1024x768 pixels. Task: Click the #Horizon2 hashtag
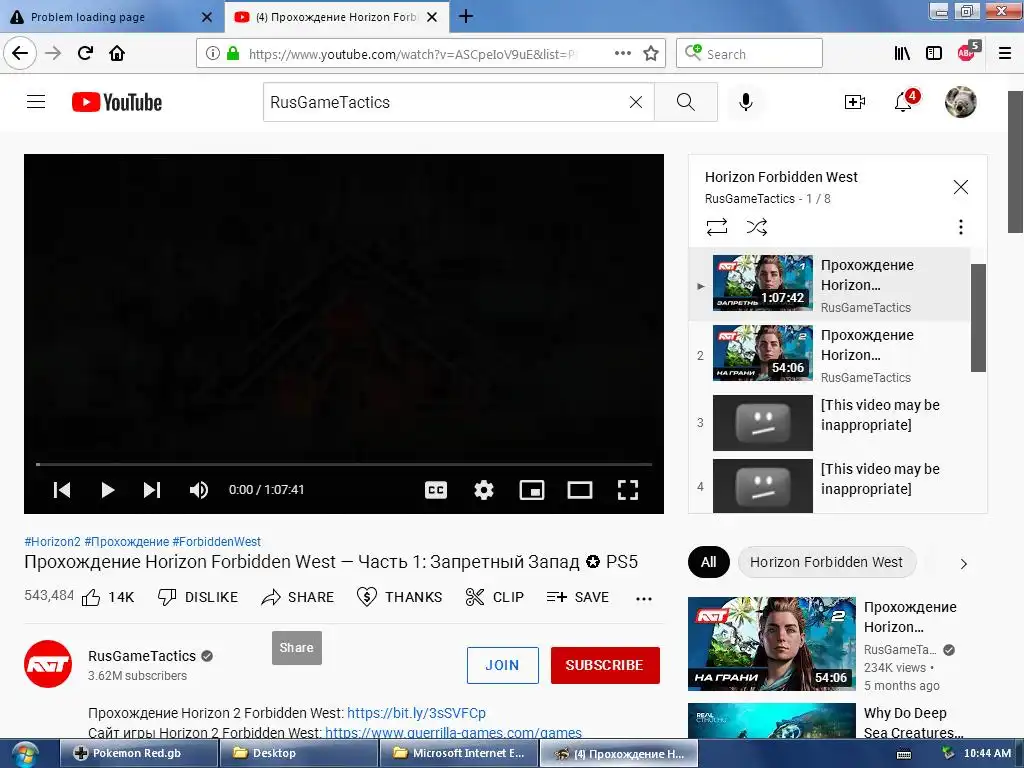[x=52, y=541]
